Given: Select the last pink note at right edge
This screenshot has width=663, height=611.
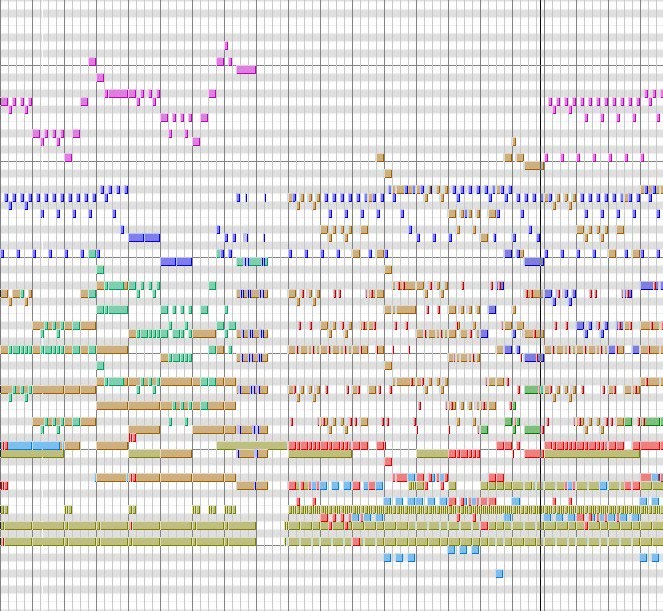Looking at the screenshot, I should tap(656, 94).
